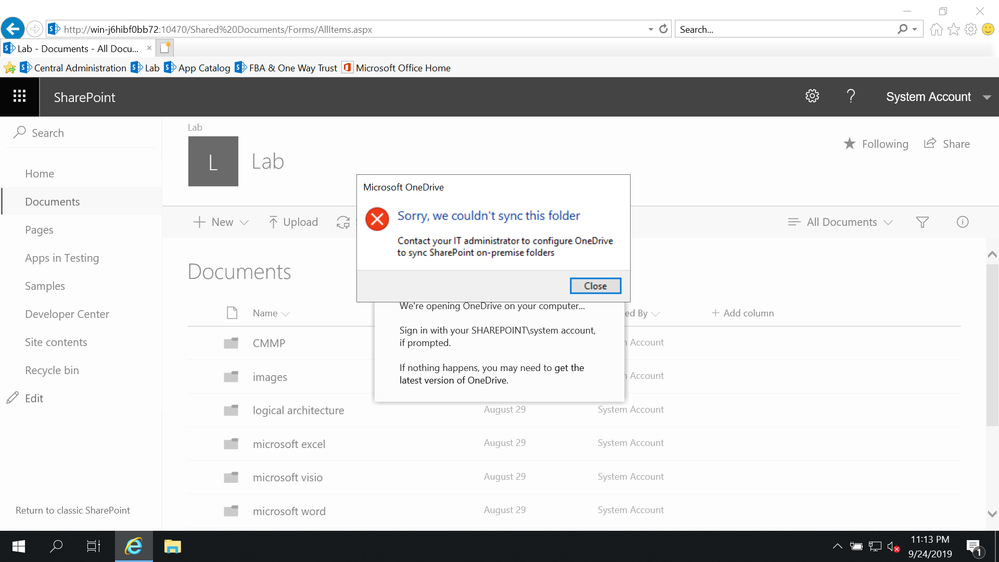This screenshot has width=999, height=562.
Task: Open FBA & One Way Trust favorite
Action: pos(286,68)
